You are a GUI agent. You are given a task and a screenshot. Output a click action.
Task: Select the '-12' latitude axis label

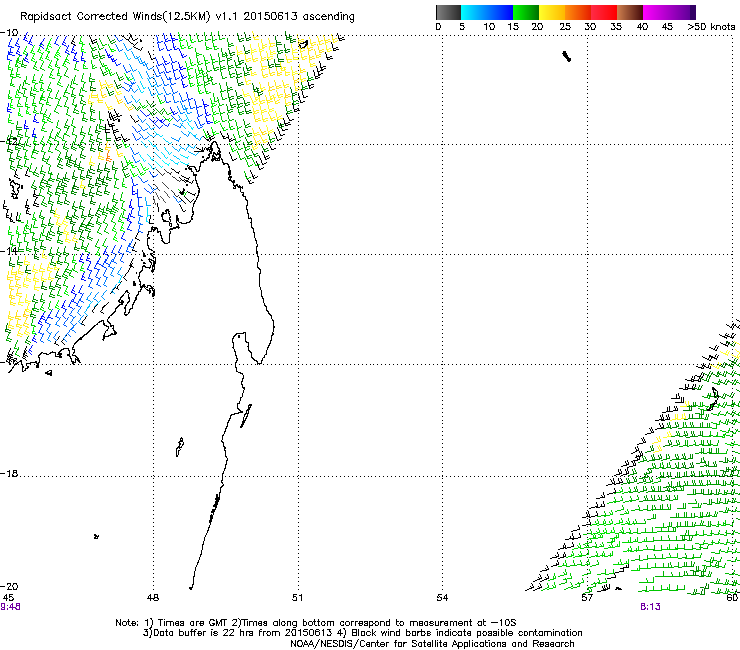click(x=9, y=142)
